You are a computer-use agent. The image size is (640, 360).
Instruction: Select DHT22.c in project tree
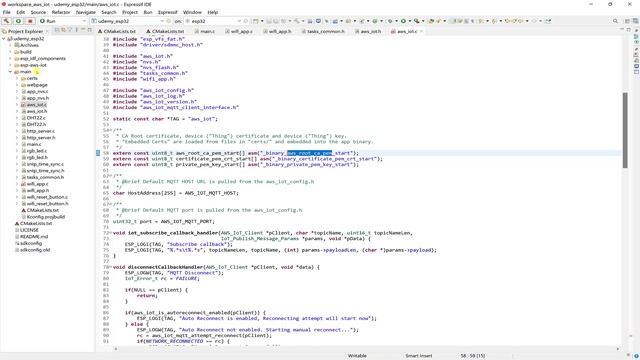tap(36, 118)
